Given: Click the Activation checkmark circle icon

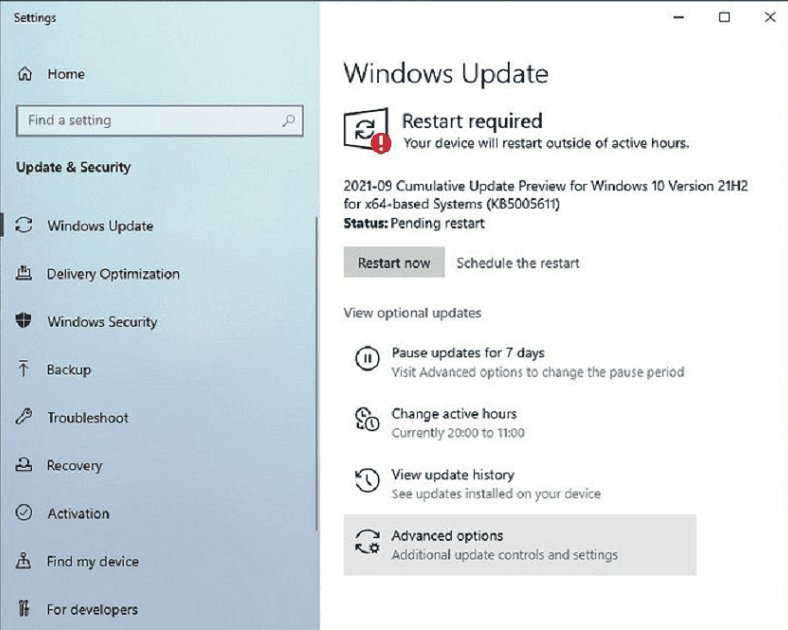Looking at the screenshot, I should tap(24, 513).
